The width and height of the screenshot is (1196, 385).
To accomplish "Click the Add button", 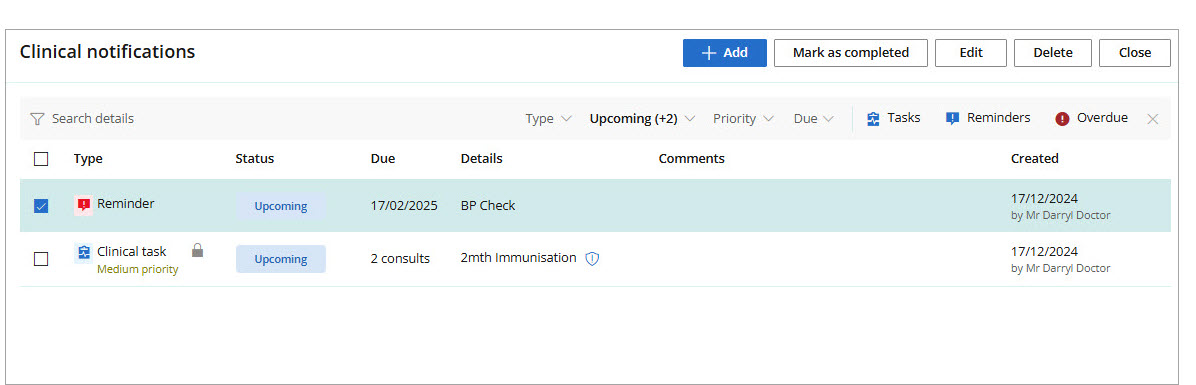I will tap(725, 53).
